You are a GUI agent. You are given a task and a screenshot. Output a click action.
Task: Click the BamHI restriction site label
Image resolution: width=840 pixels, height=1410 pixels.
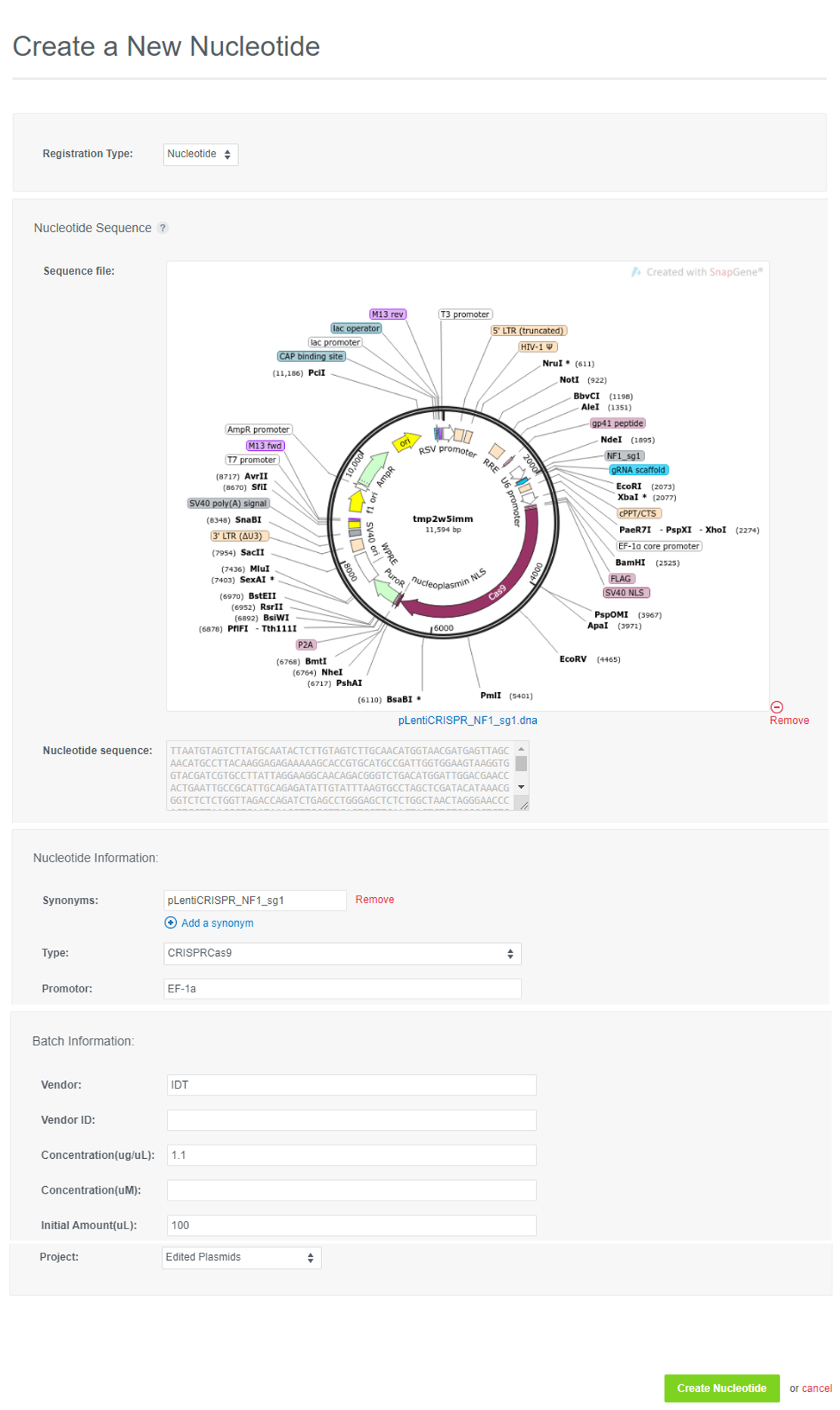[x=631, y=563]
